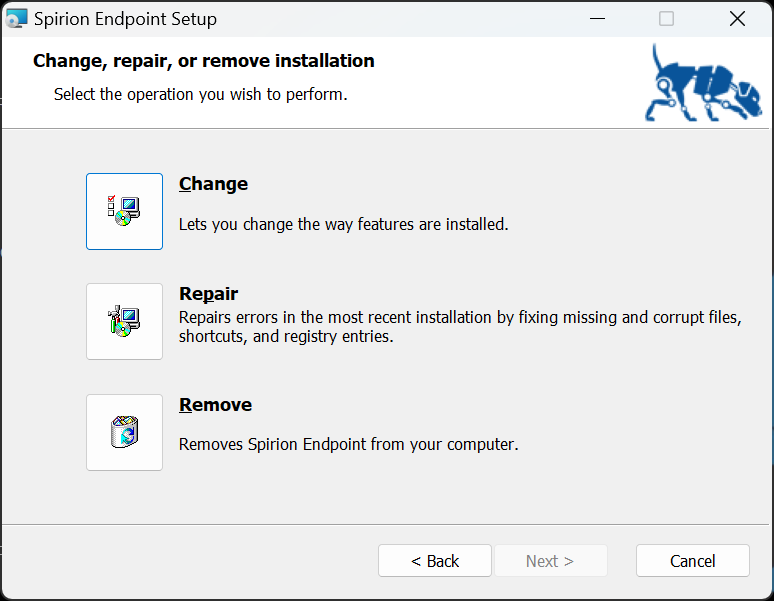Minimize the Spirion Endpoint Setup window
Viewport: 774px width, 601px height.
(x=597, y=19)
